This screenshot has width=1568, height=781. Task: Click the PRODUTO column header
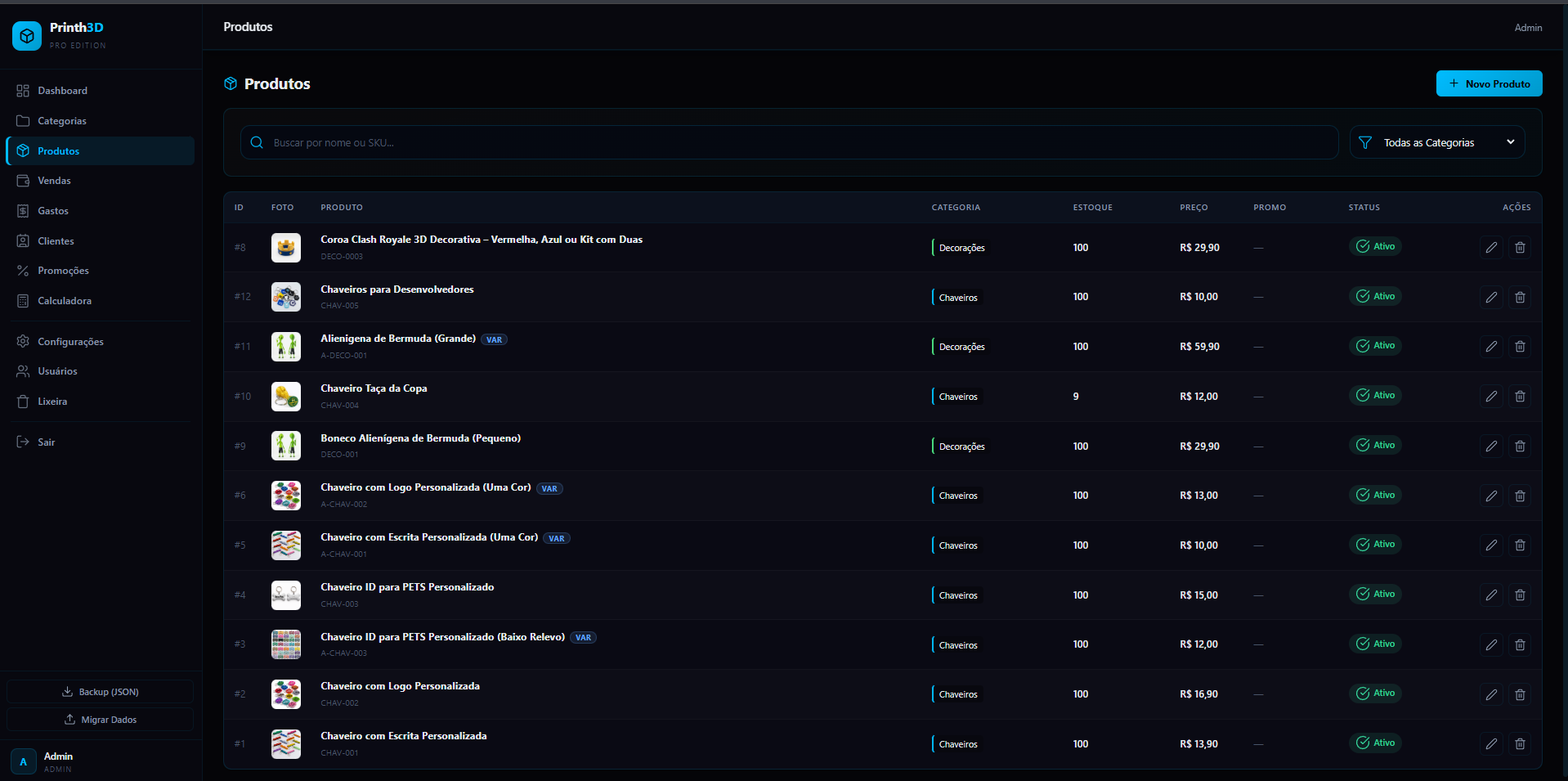coord(342,208)
